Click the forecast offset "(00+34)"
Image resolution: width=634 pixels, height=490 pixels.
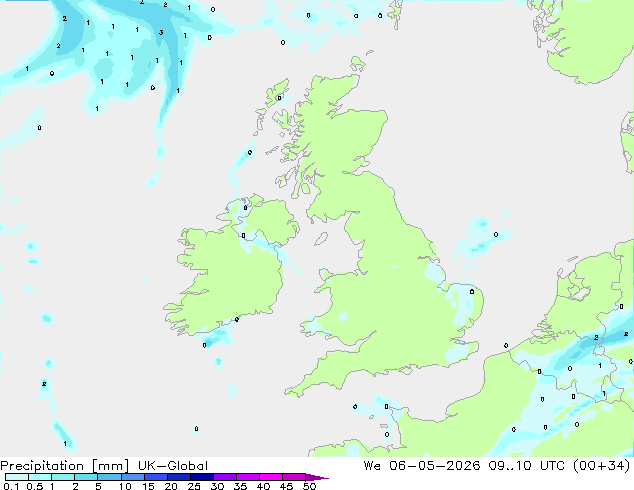pos(602,465)
